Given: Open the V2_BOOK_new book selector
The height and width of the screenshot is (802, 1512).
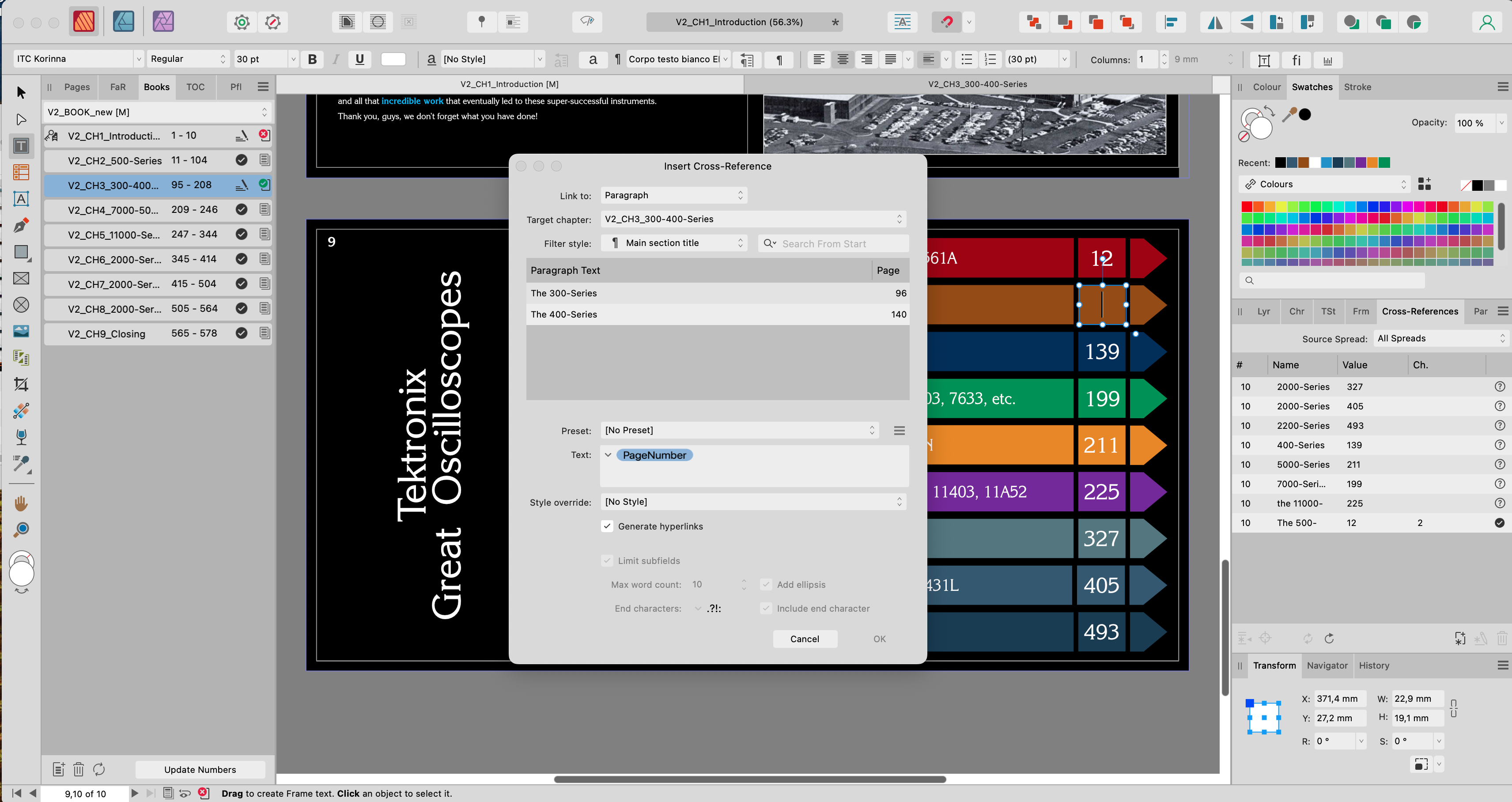Looking at the screenshot, I should point(157,112).
